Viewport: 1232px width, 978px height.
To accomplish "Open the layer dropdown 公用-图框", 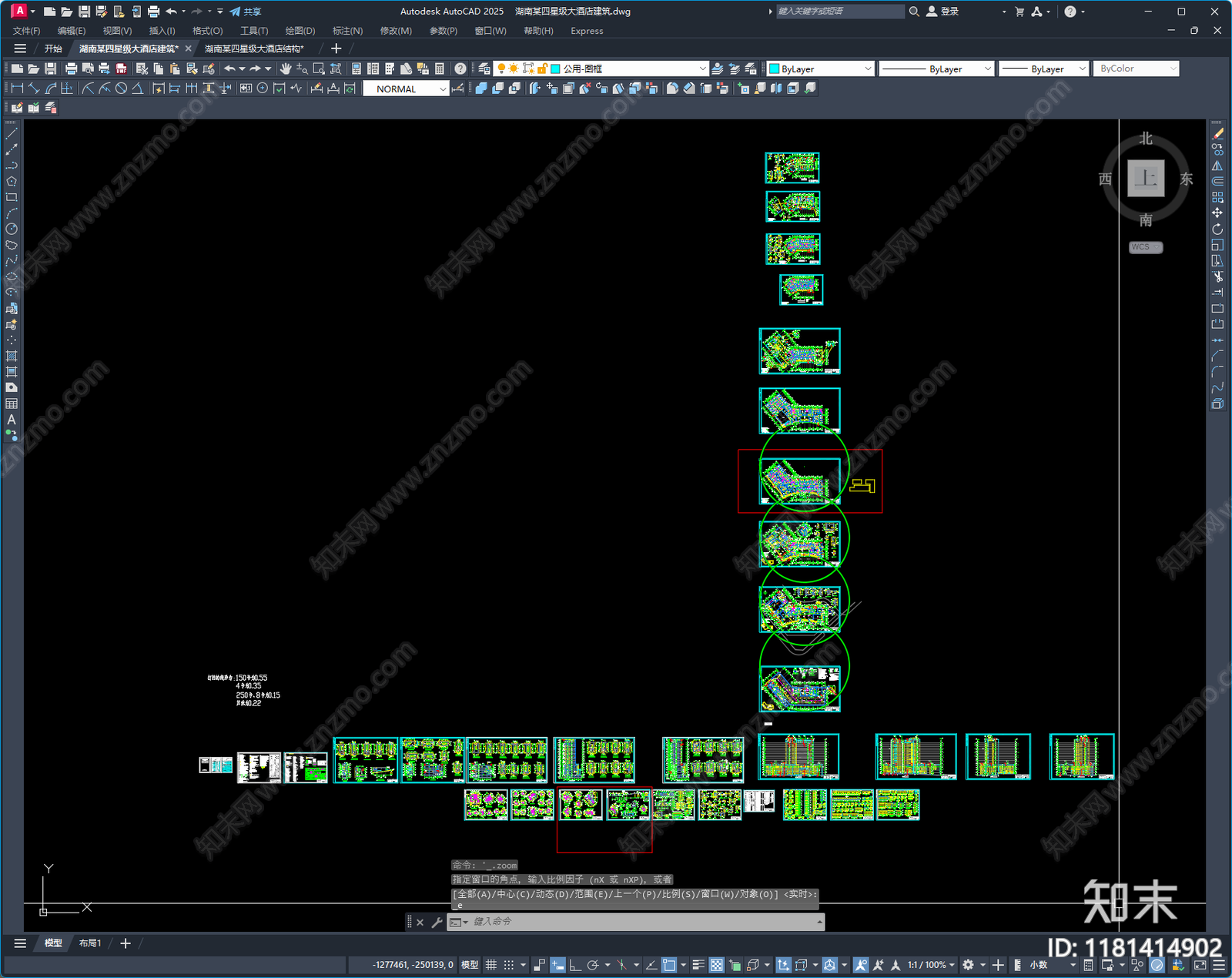I will coord(599,69).
